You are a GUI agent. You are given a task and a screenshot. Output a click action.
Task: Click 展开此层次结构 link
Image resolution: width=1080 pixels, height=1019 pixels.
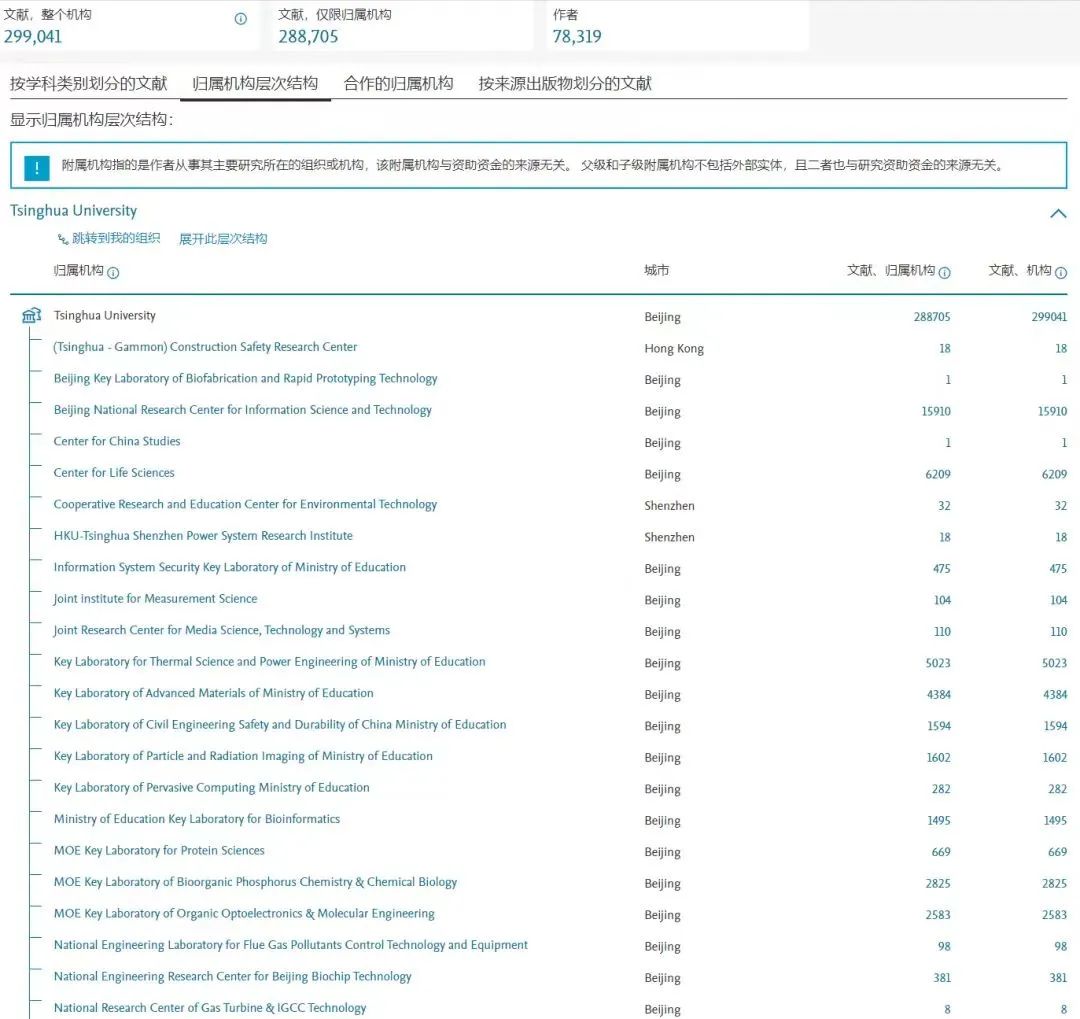click(x=222, y=239)
